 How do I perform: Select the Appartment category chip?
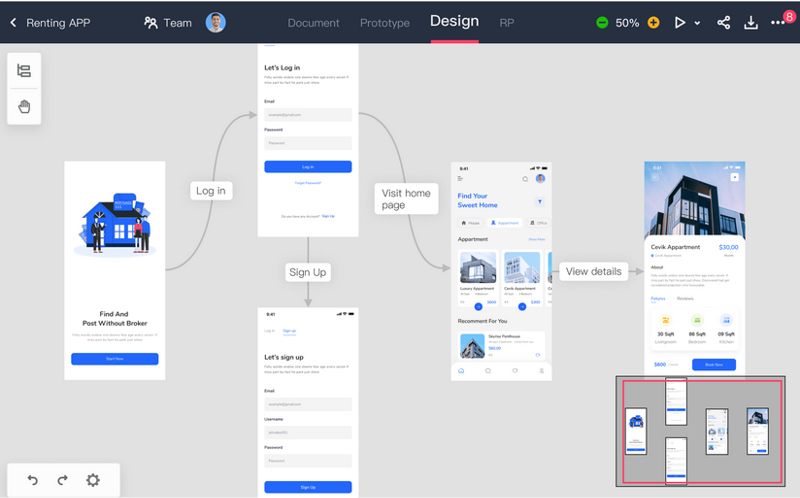pos(505,223)
